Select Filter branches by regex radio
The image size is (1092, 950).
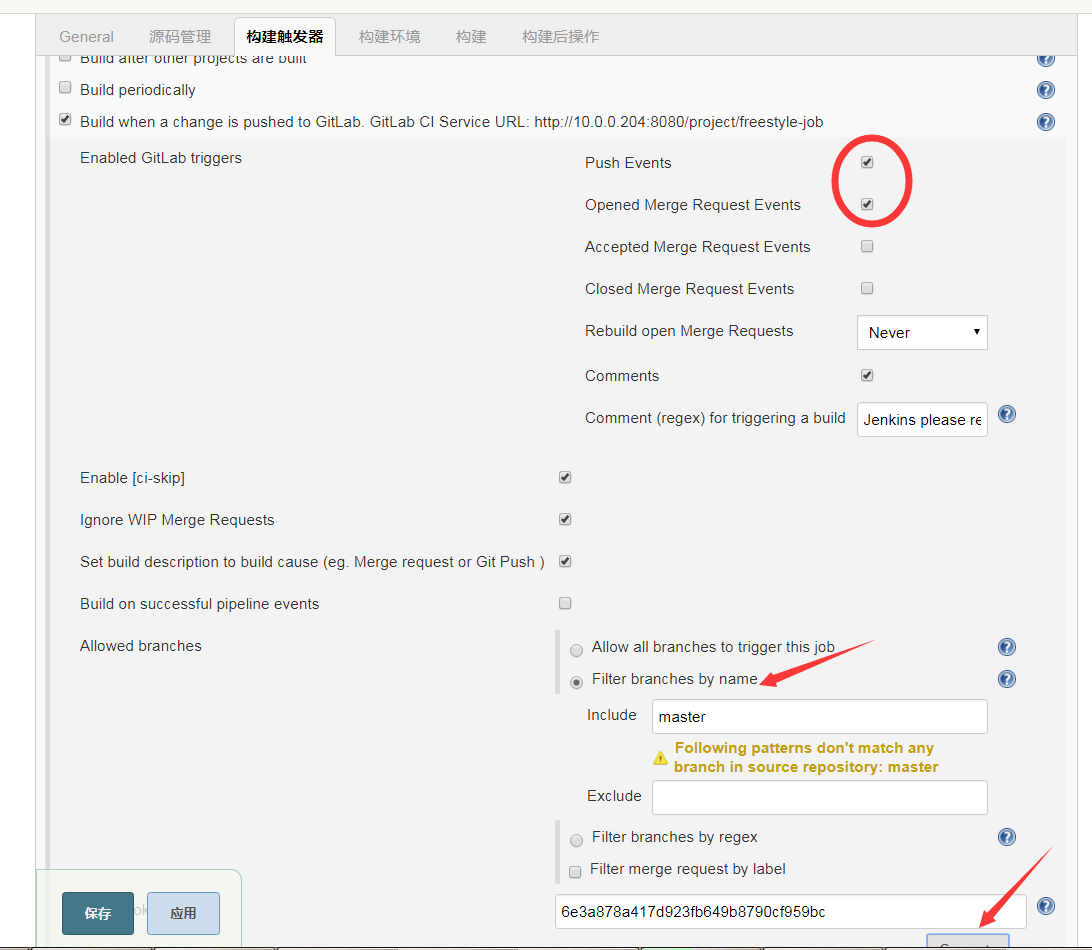576,841
